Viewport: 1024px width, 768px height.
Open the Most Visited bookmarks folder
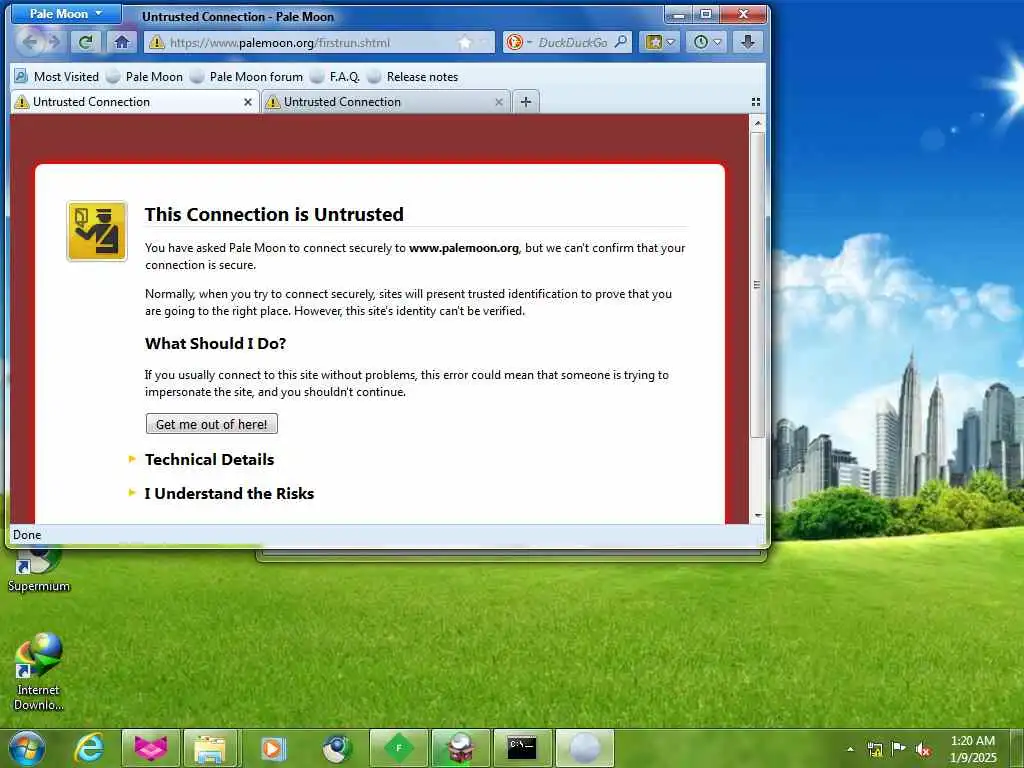[x=57, y=76]
